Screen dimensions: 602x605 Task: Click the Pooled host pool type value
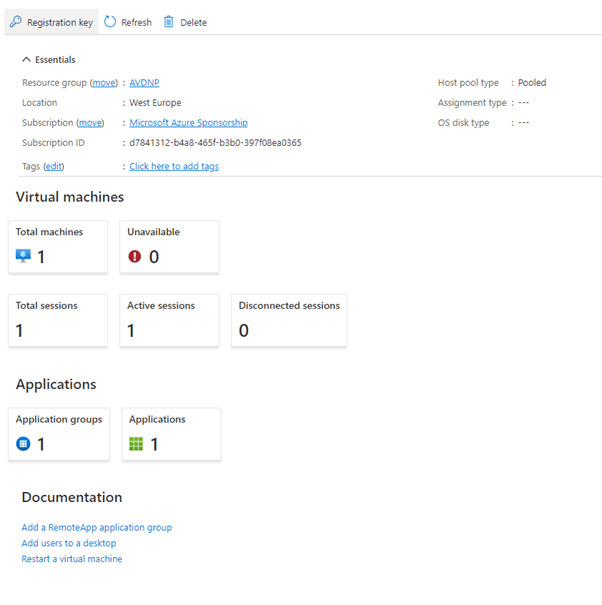click(x=532, y=83)
